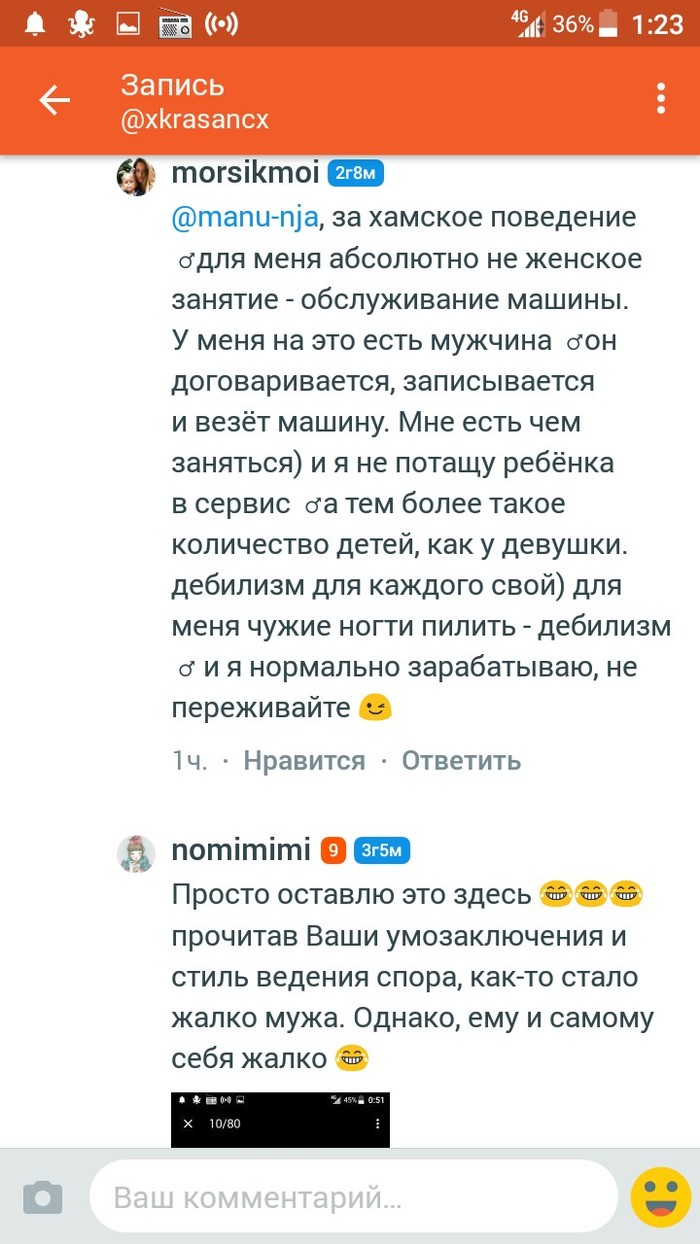Reply to morsikmoi via 'Ответить'
This screenshot has height=1244, width=700.
tap(461, 761)
